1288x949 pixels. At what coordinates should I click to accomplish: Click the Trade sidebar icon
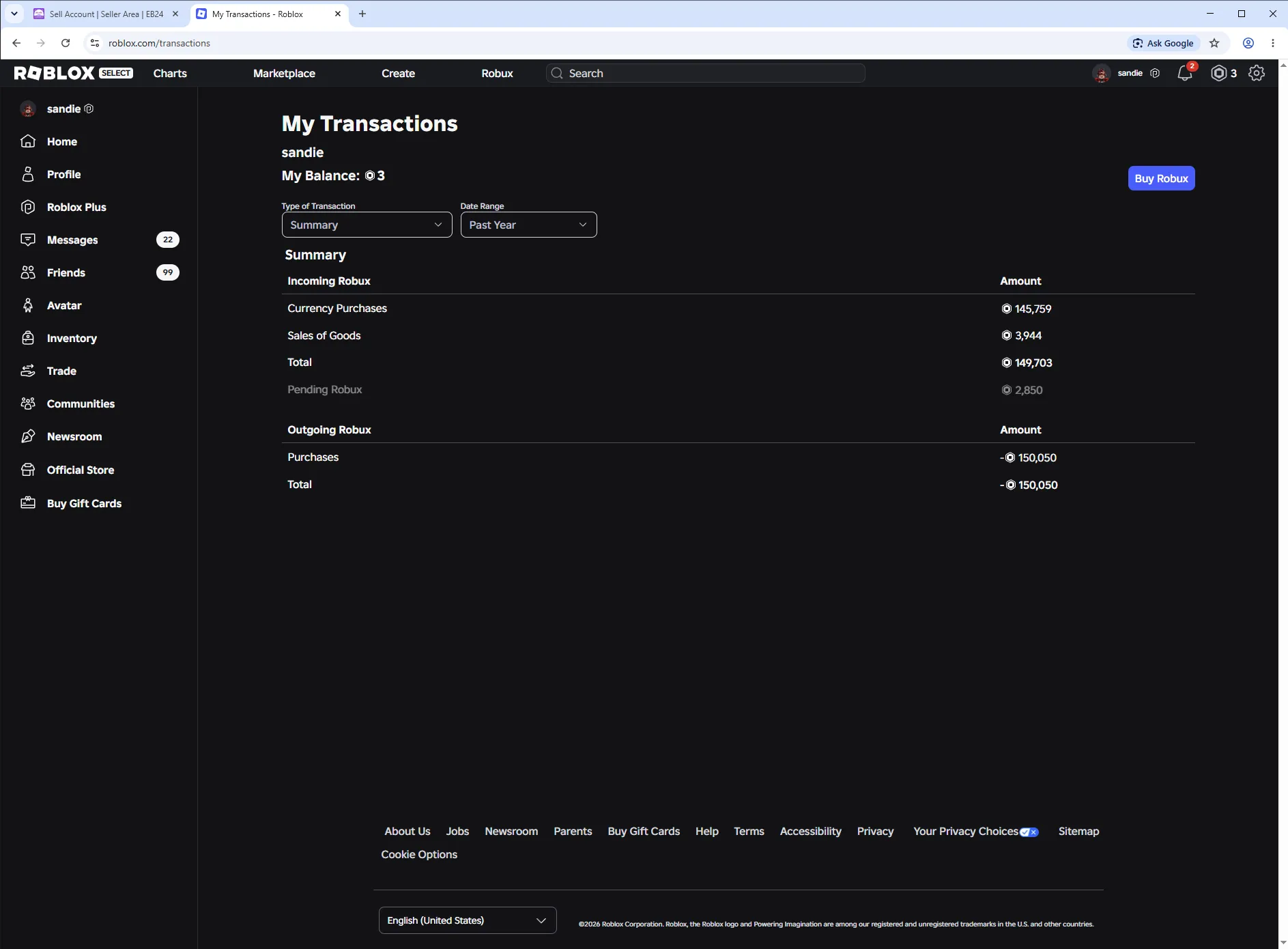coord(28,371)
